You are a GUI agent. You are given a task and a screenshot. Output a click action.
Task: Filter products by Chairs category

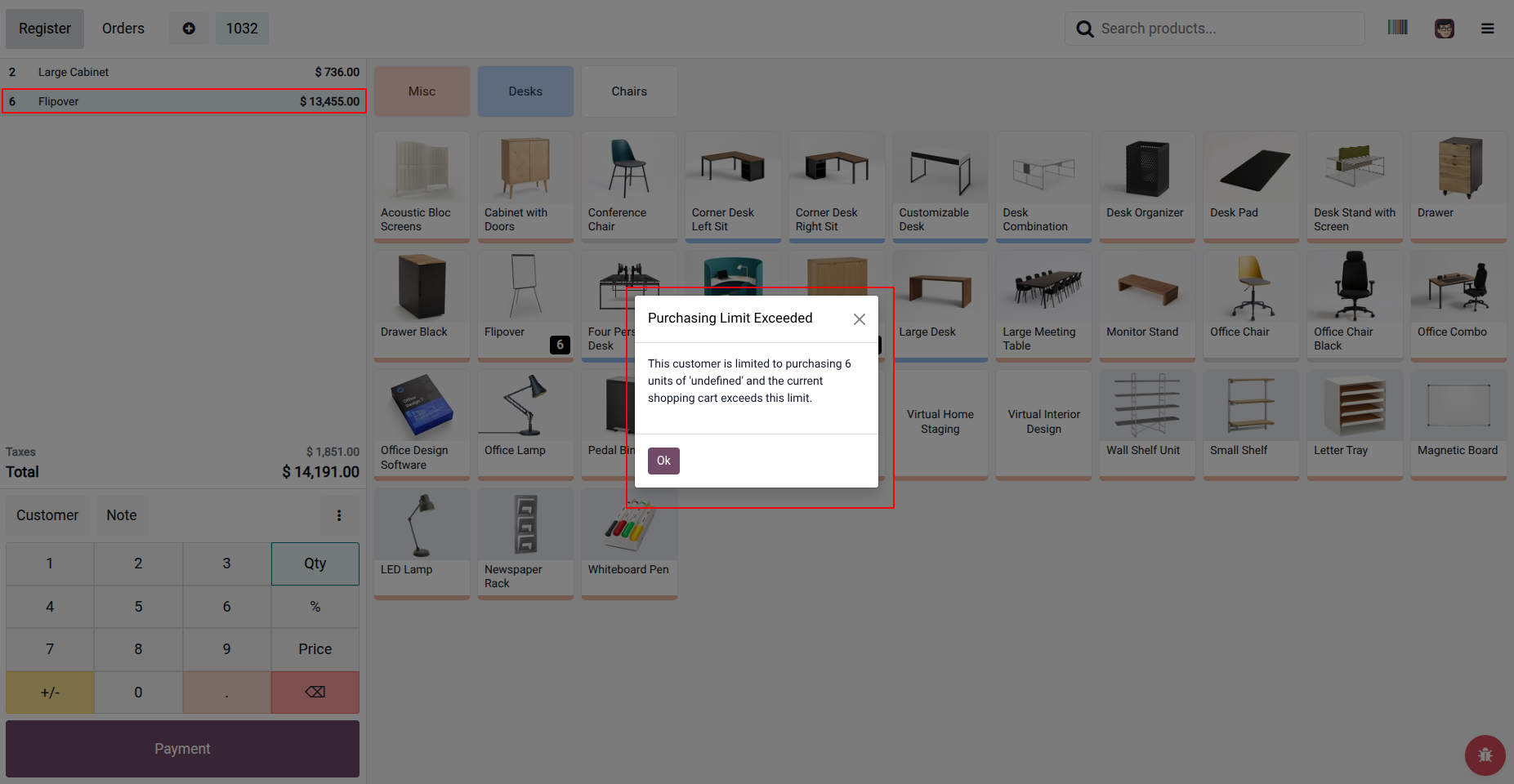tap(629, 91)
